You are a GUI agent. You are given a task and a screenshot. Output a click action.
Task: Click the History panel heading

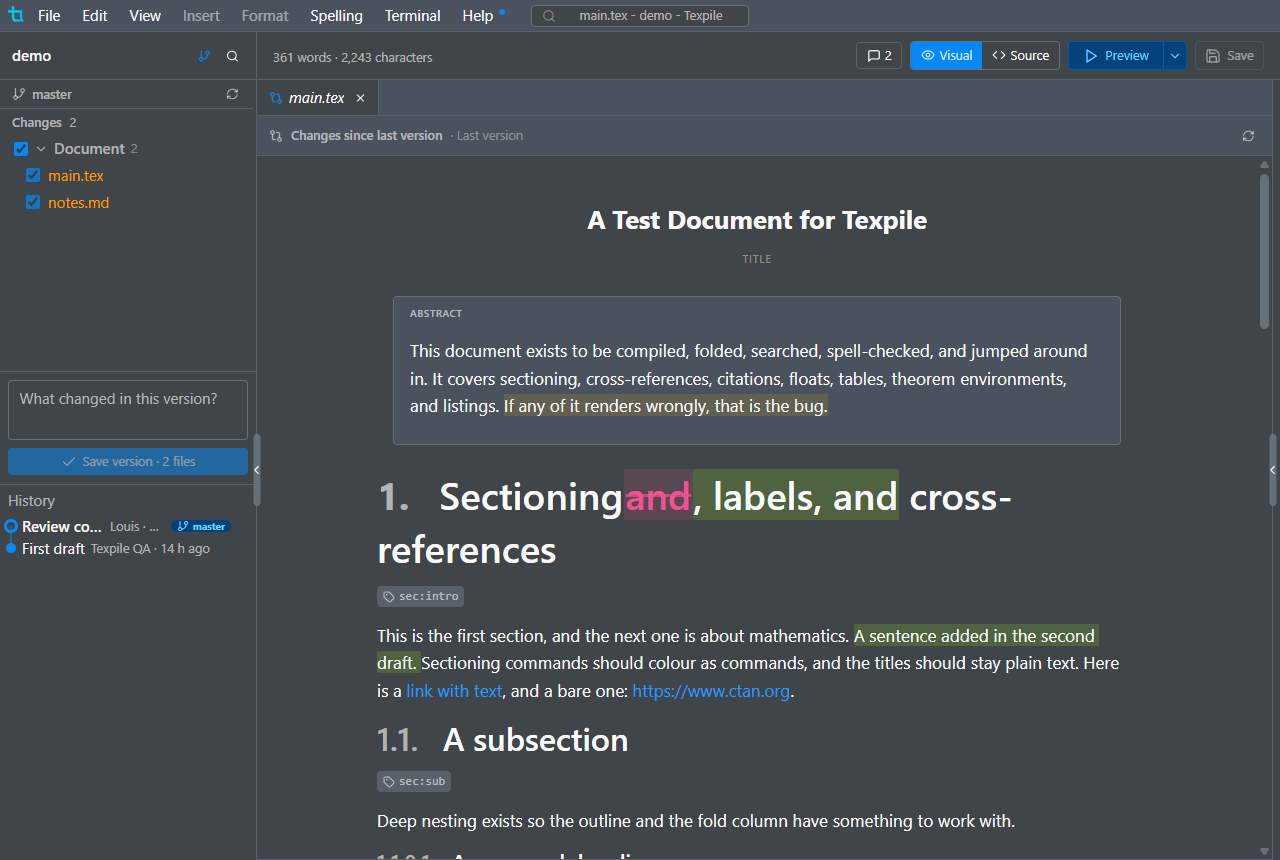31,501
